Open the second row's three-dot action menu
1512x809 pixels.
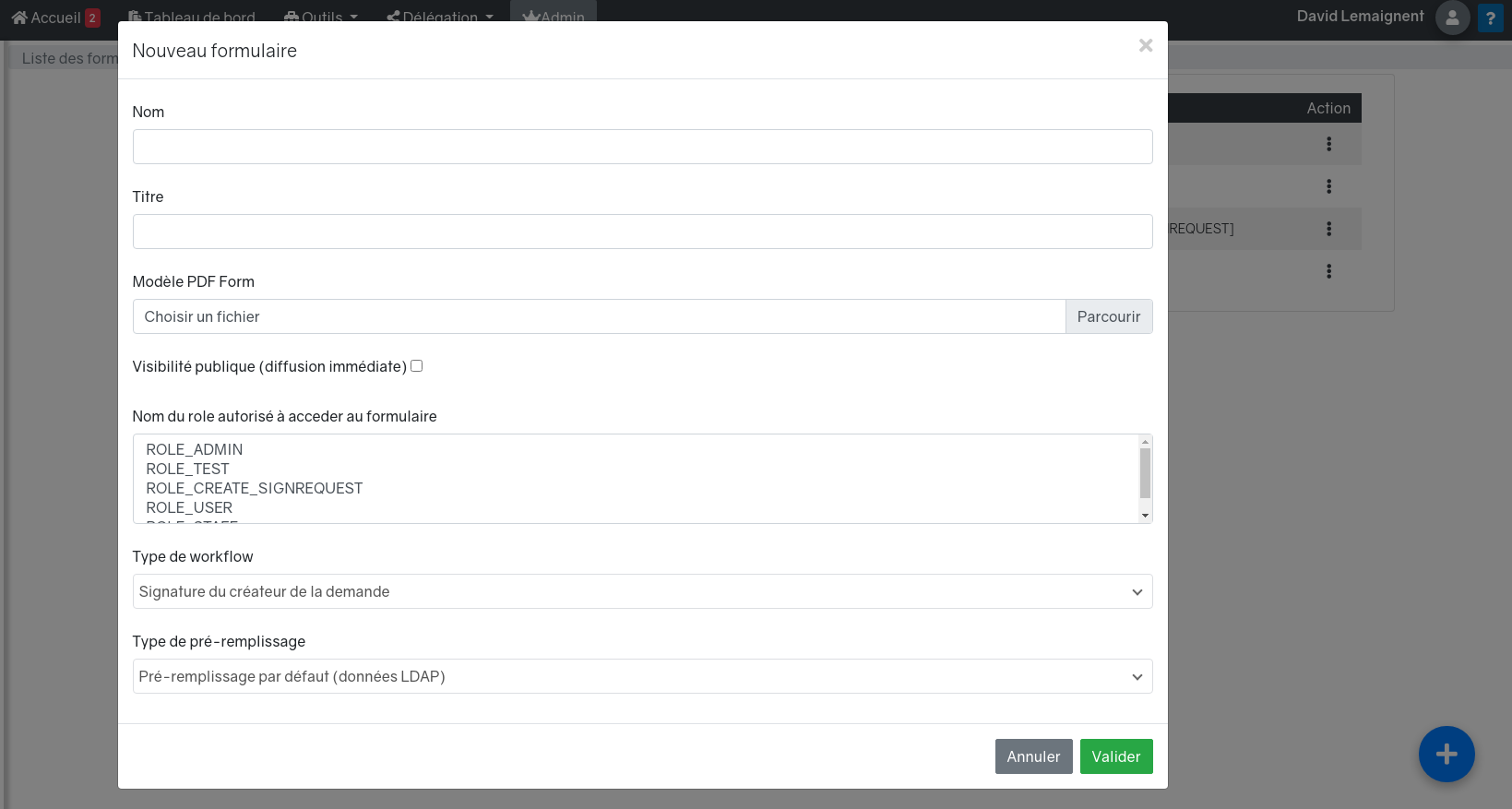coord(1328,186)
